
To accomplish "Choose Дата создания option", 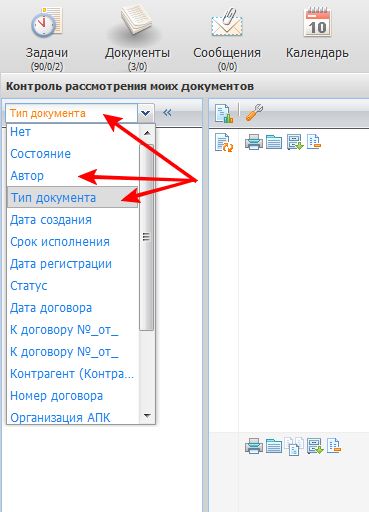I will click(51, 220).
